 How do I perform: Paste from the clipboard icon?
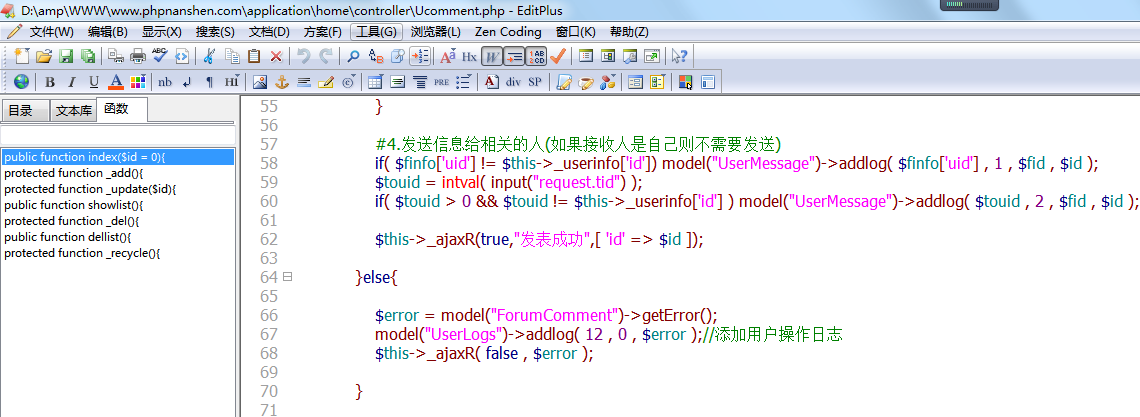(x=254, y=56)
